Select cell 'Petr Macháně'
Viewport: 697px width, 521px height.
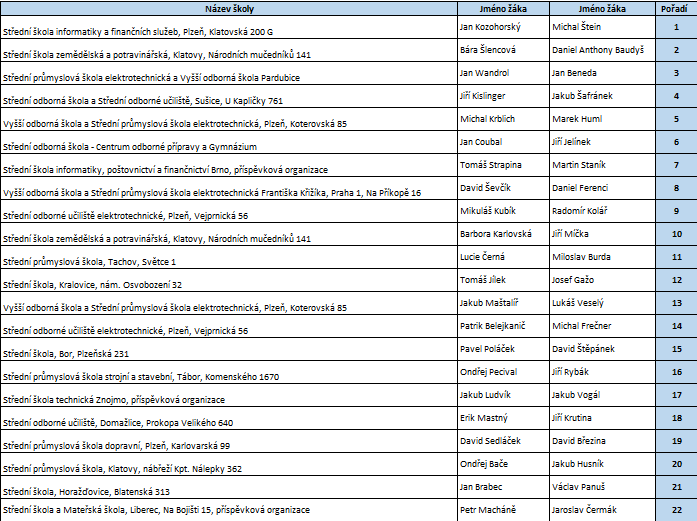(x=504, y=510)
